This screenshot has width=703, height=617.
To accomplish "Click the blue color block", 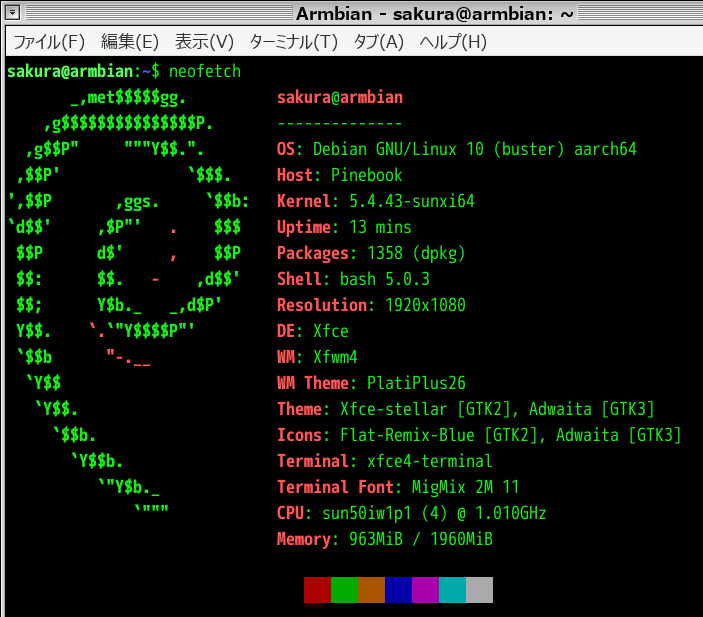I will [x=398, y=590].
